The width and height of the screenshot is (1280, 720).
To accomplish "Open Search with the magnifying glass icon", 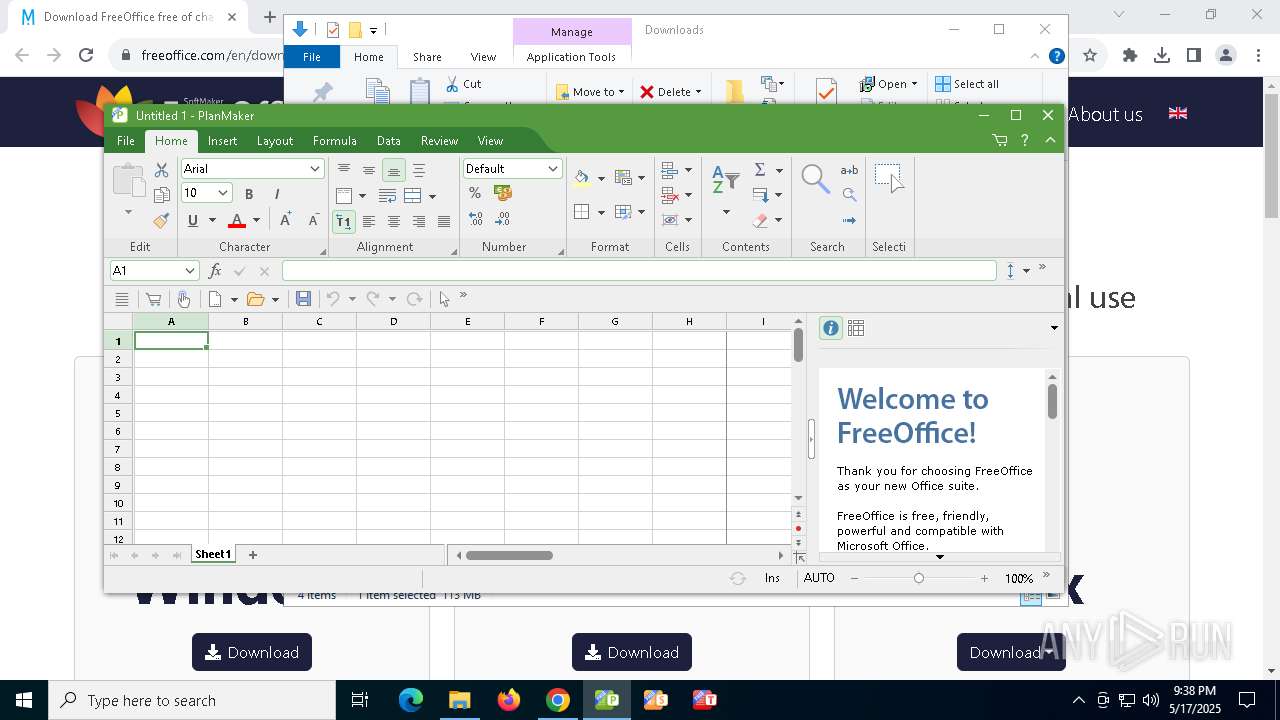I will 816,179.
